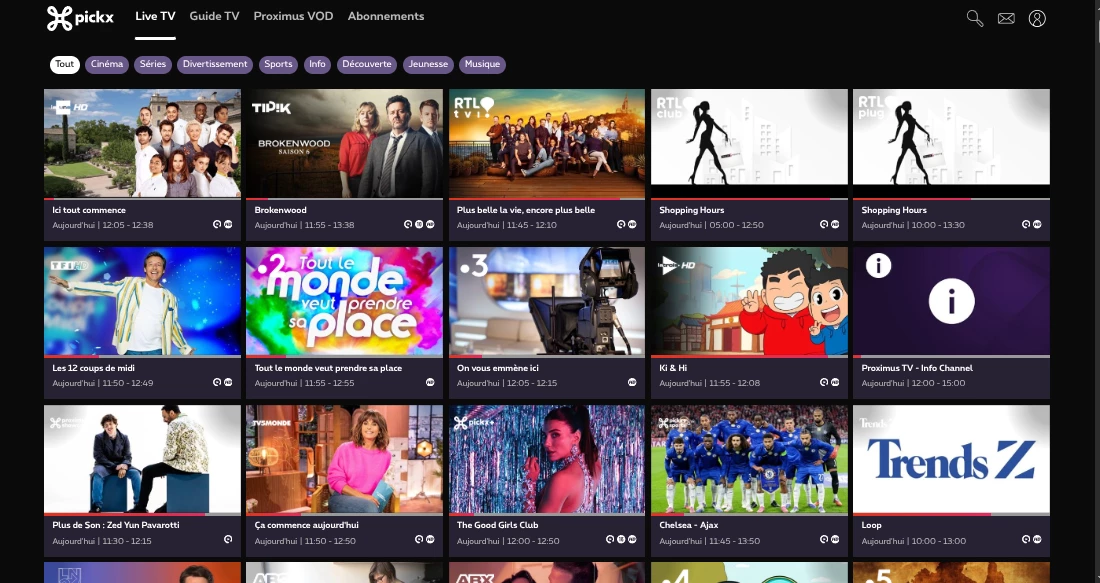Click rightmost round badge on Loop card
Image resolution: width=1100 pixels, height=583 pixels.
[1037, 540]
